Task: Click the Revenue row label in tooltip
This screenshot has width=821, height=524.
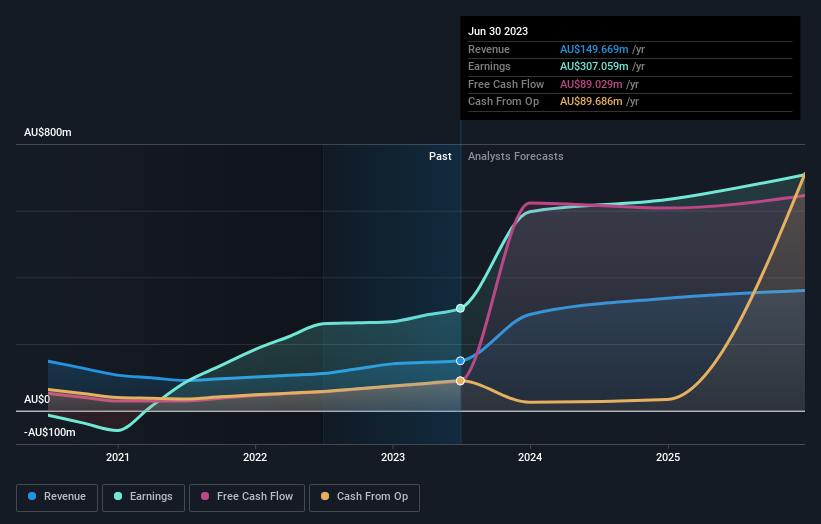Action: point(489,49)
